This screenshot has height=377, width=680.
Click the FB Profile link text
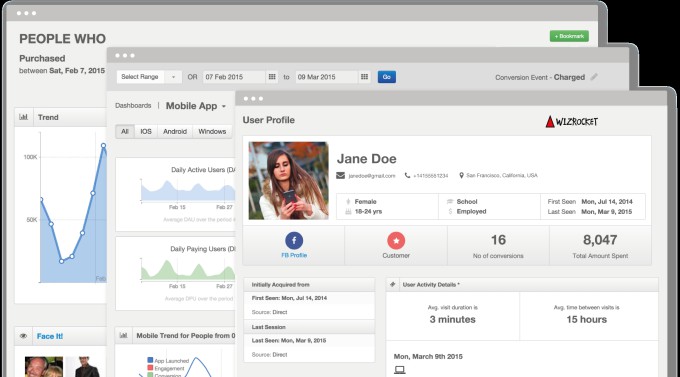click(294, 255)
